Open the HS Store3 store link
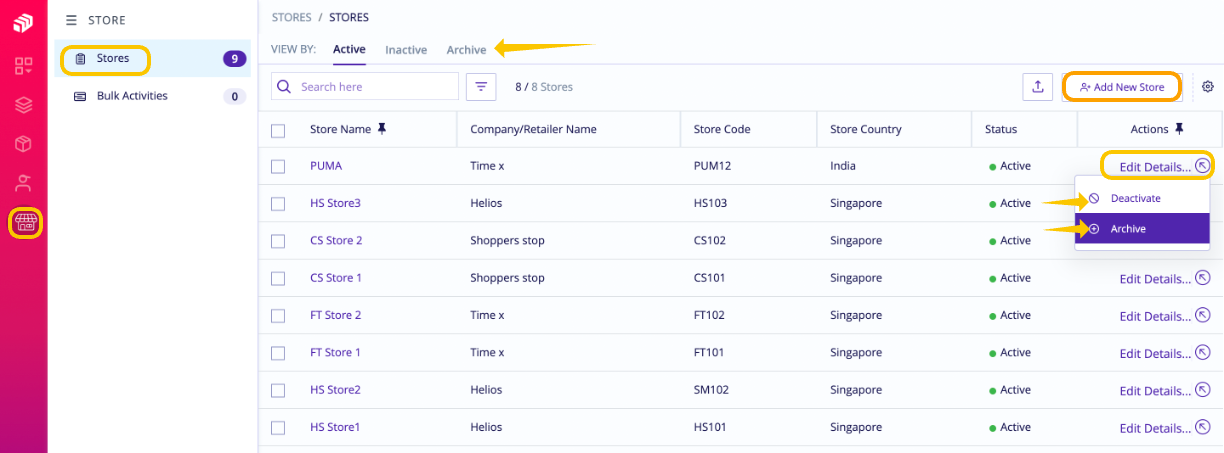This screenshot has width=1224, height=453. (335, 203)
